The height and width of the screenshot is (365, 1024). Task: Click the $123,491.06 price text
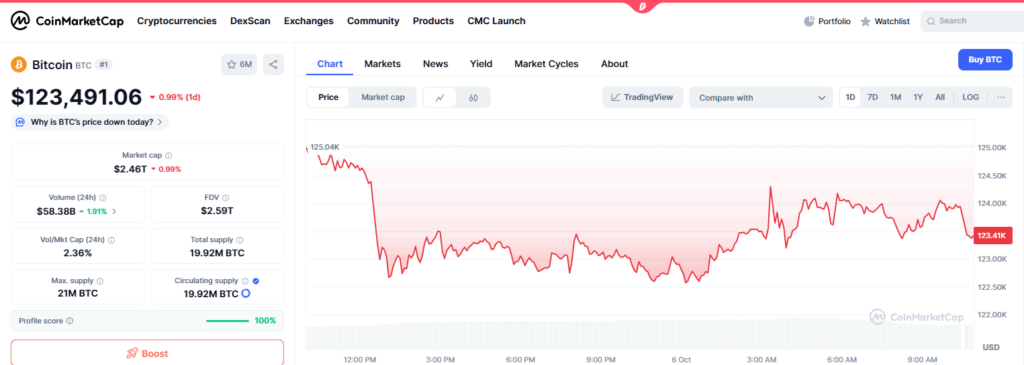coord(76,97)
